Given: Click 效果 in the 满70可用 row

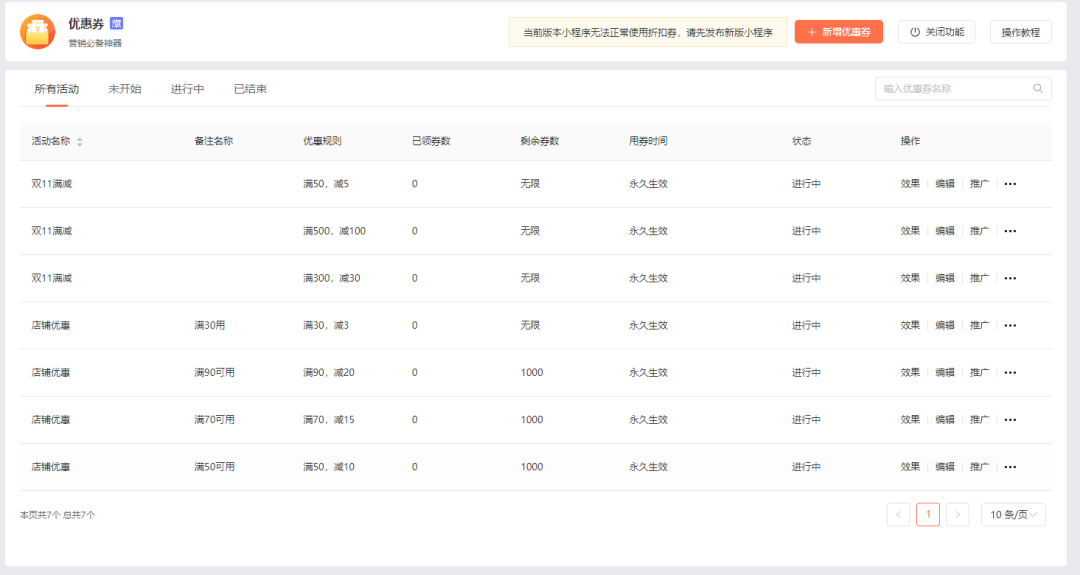Looking at the screenshot, I should pyautogui.click(x=910, y=419).
